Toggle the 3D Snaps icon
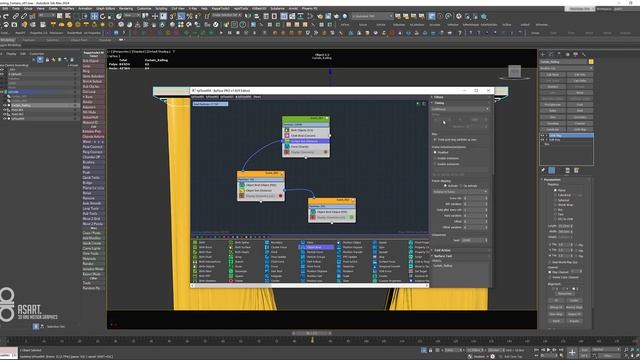Image resolution: width=640 pixels, height=360 pixels. [172, 16]
